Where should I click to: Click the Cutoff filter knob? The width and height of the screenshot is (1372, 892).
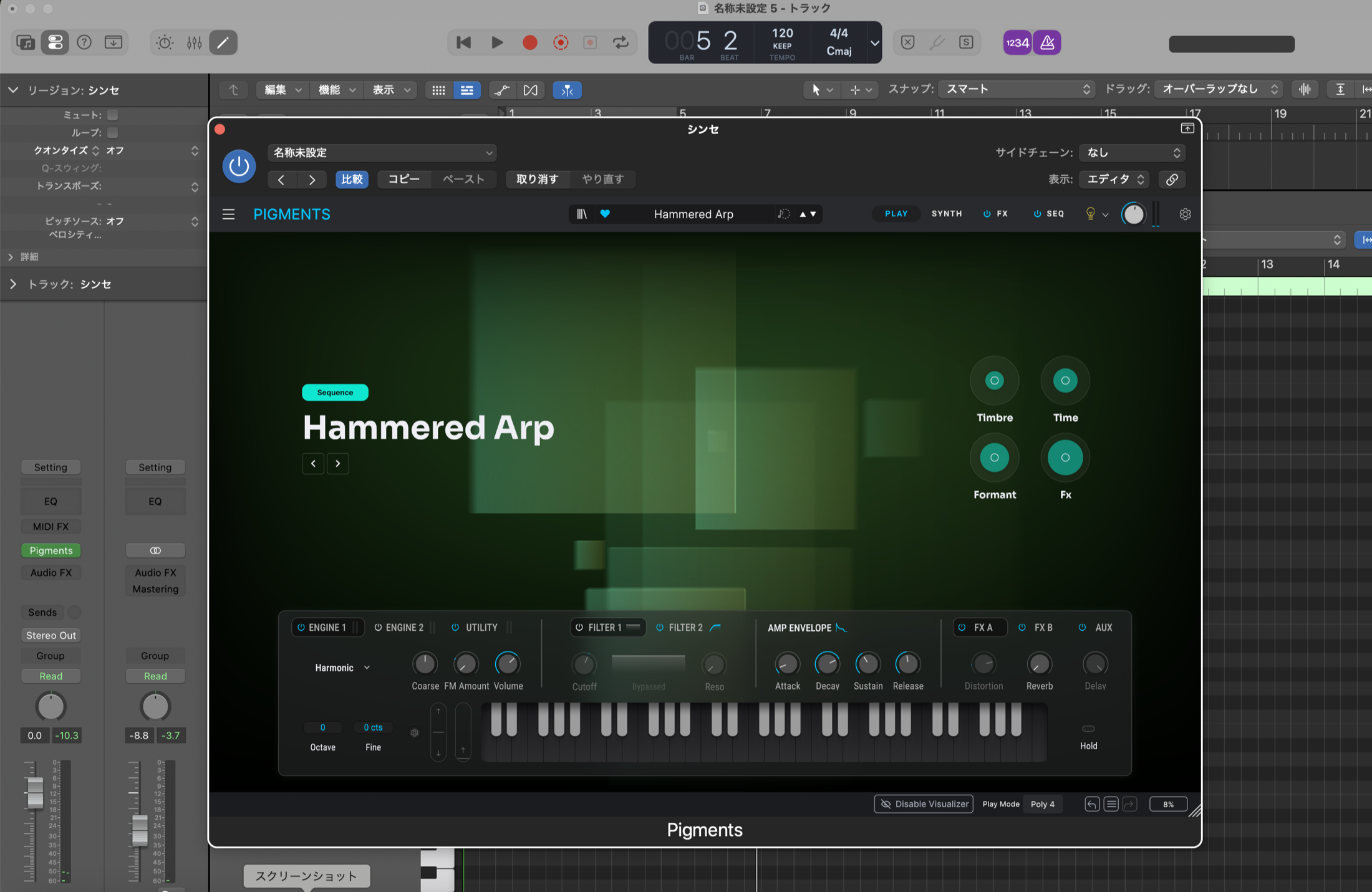point(584,664)
